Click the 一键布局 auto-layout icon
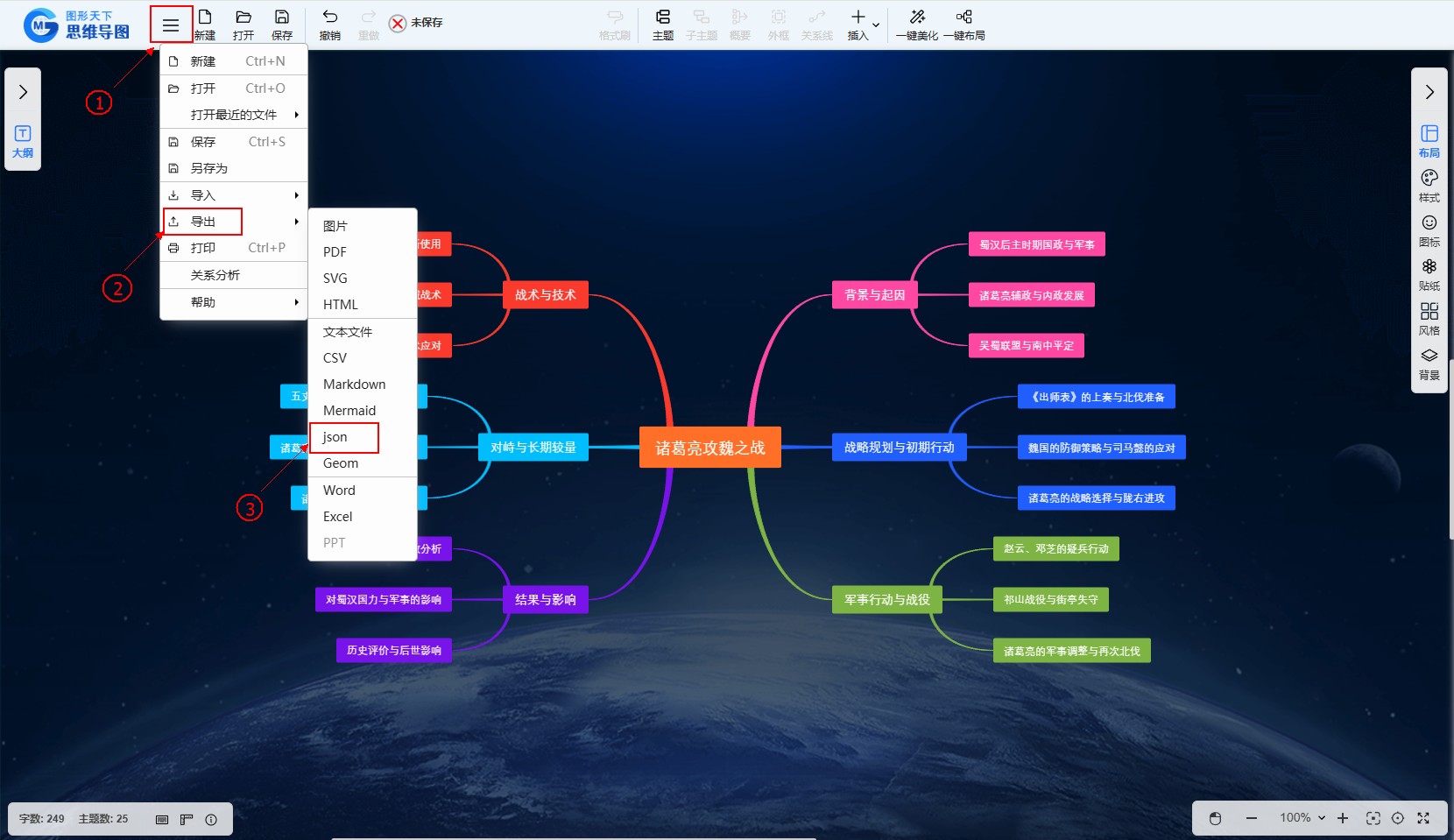Image resolution: width=1454 pixels, height=840 pixels. (x=963, y=25)
